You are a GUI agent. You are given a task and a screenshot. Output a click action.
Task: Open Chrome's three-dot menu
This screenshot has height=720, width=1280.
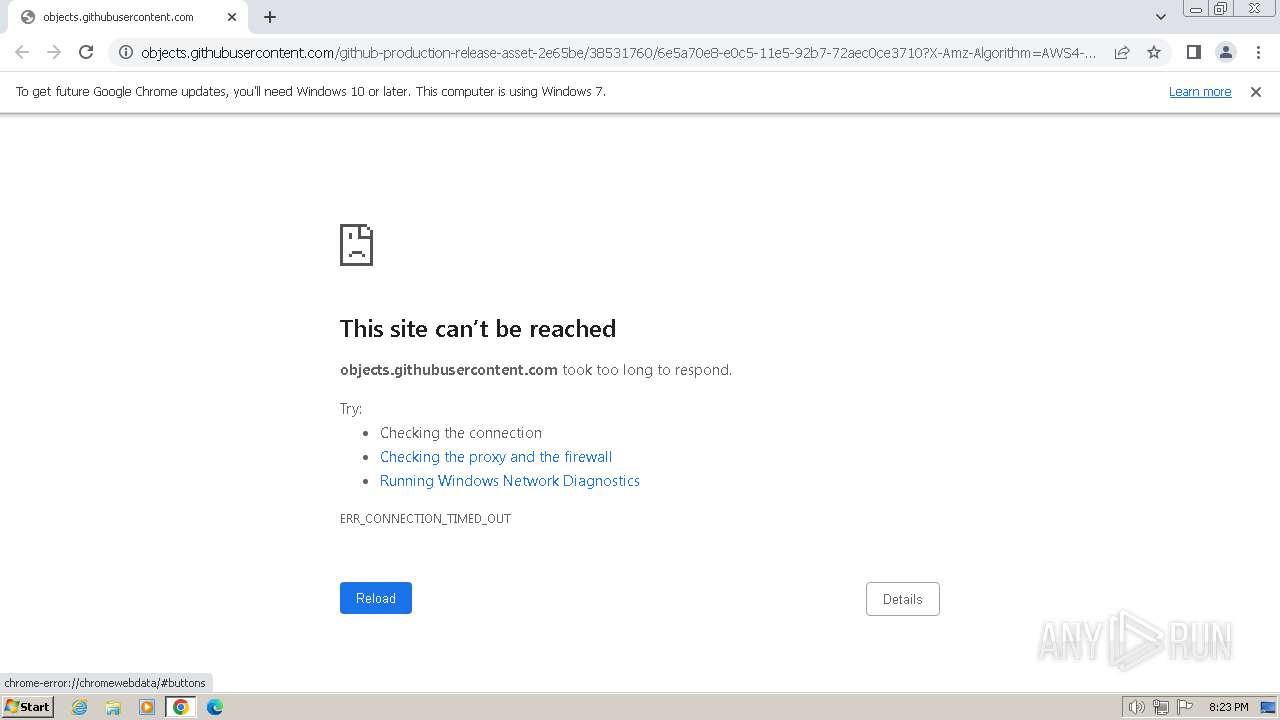pos(1259,52)
